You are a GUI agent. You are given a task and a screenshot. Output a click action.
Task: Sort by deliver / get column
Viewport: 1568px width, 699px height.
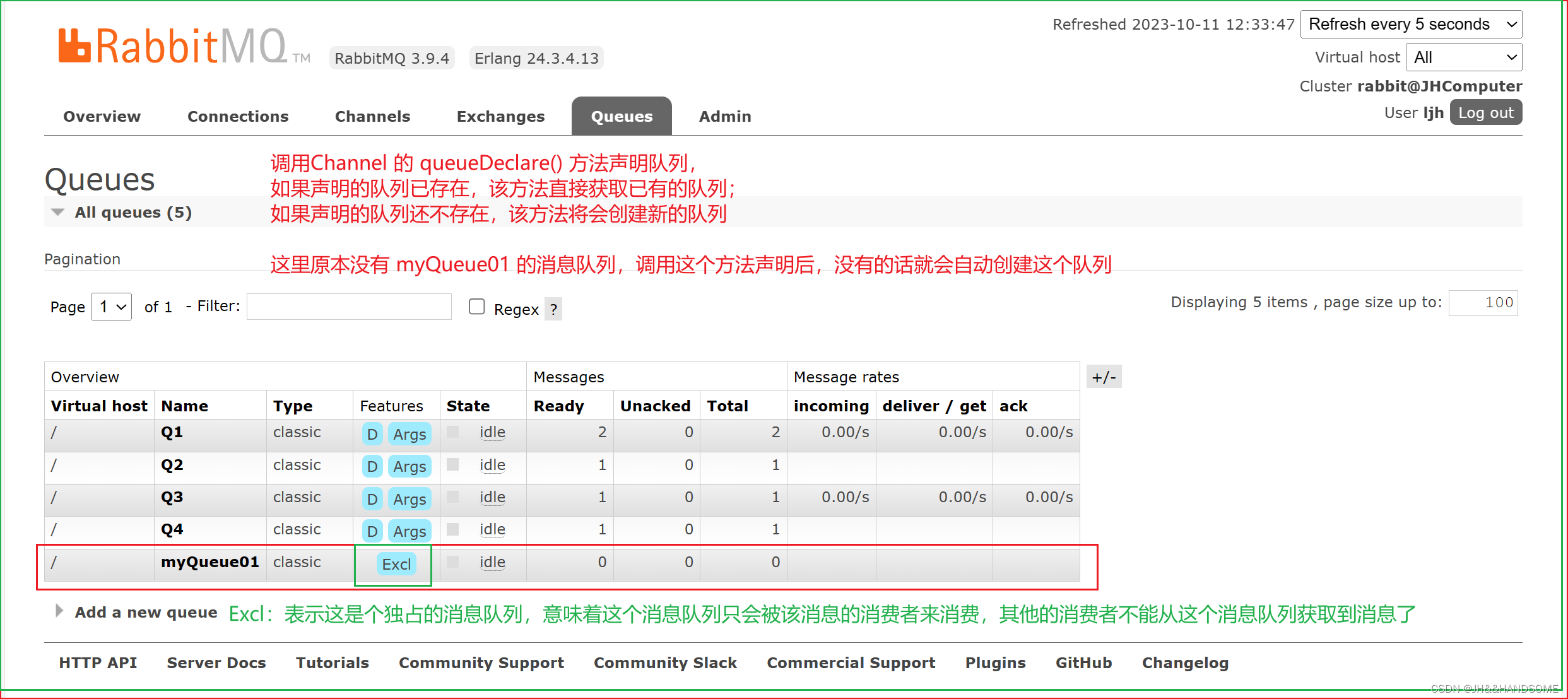coord(934,406)
